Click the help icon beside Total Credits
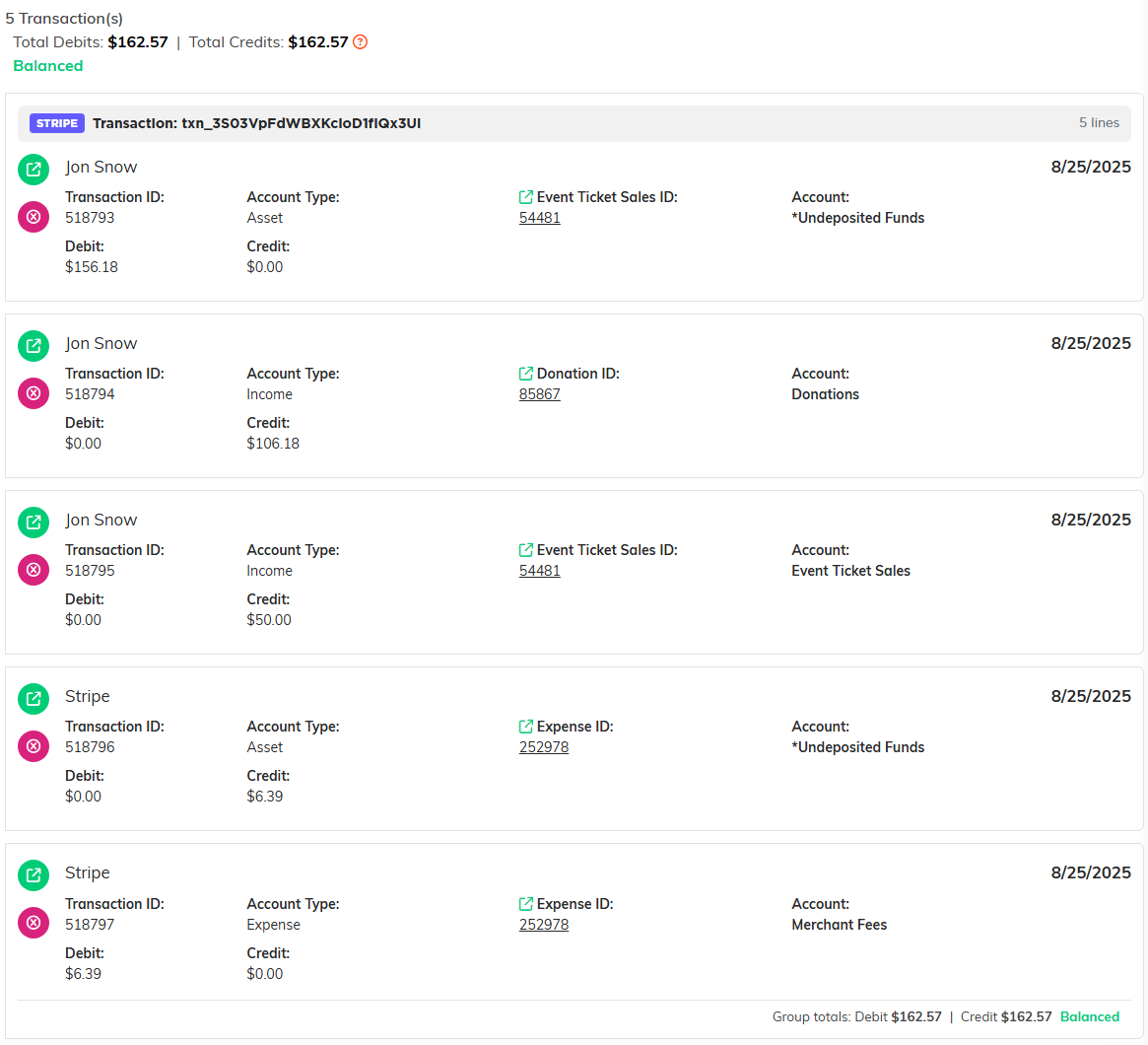The height and width of the screenshot is (1045, 1148). (360, 41)
